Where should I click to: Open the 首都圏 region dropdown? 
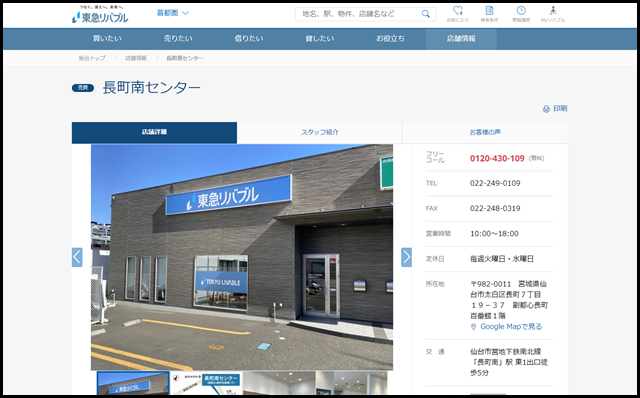[x=173, y=13]
